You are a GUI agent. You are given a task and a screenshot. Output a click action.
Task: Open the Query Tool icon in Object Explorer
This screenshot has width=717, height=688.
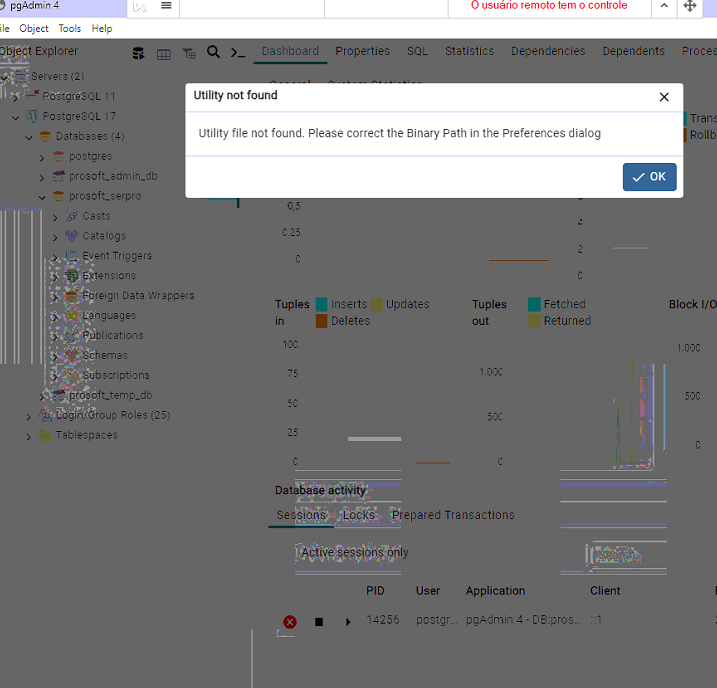tap(138, 53)
